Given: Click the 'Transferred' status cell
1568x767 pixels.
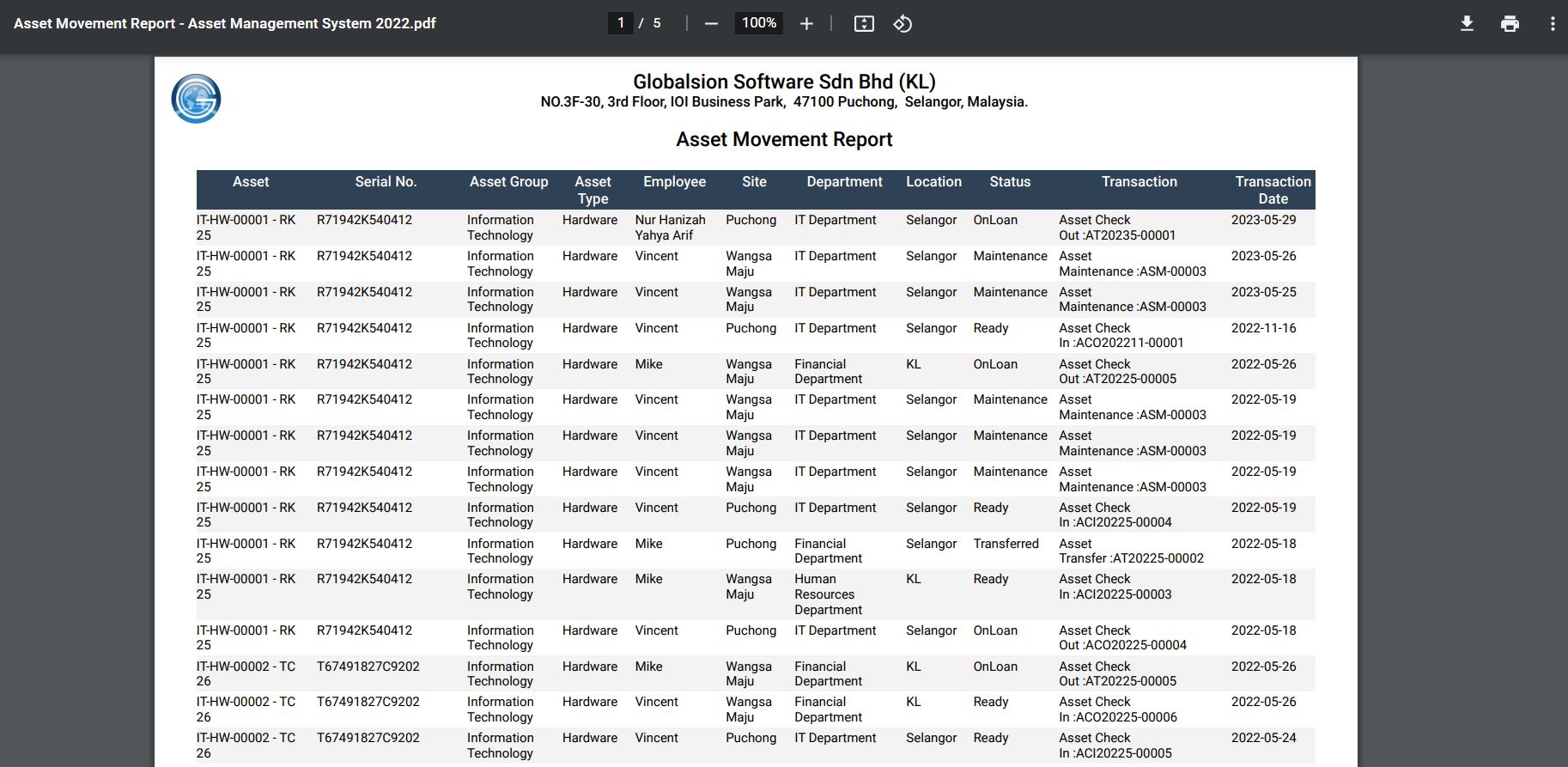Looking at the screenshot, I should coord(1006,544).
